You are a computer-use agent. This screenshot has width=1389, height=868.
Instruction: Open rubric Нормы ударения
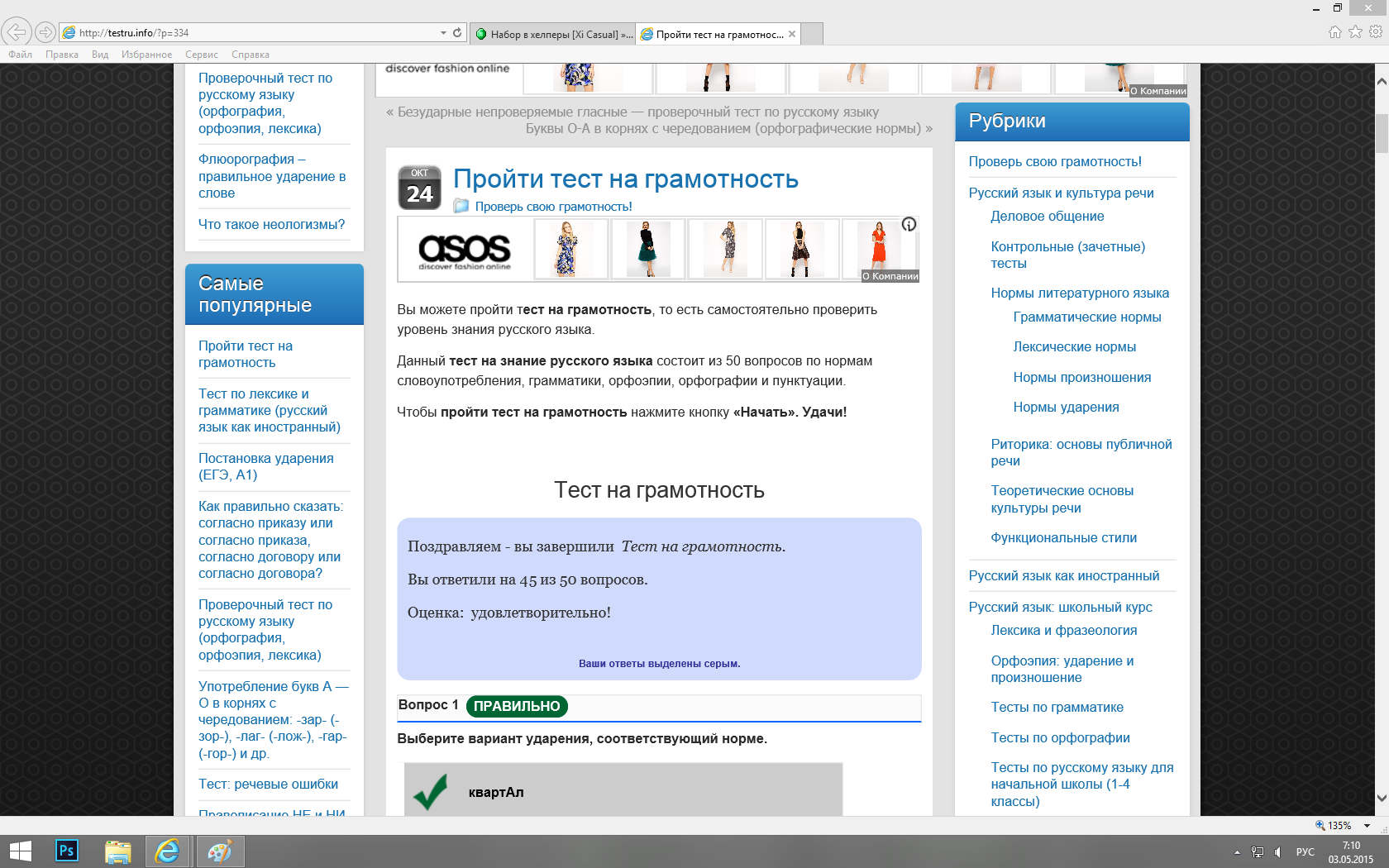coord(1066,407)
